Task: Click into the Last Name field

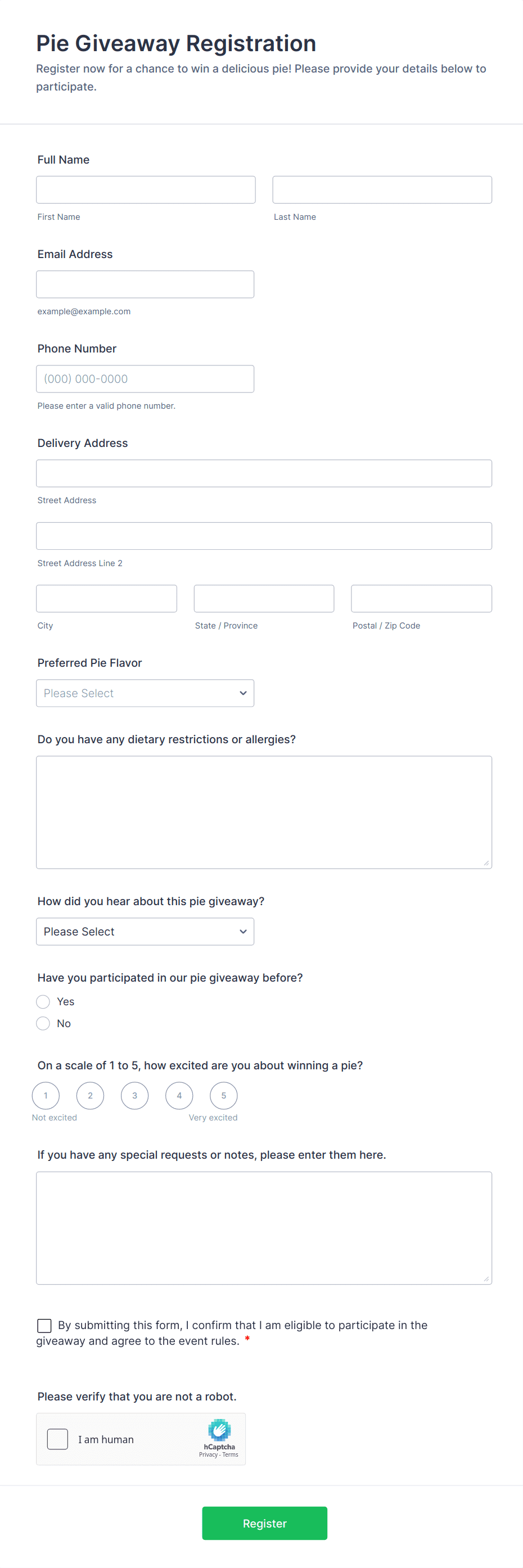Action: [x=382, y=190]
